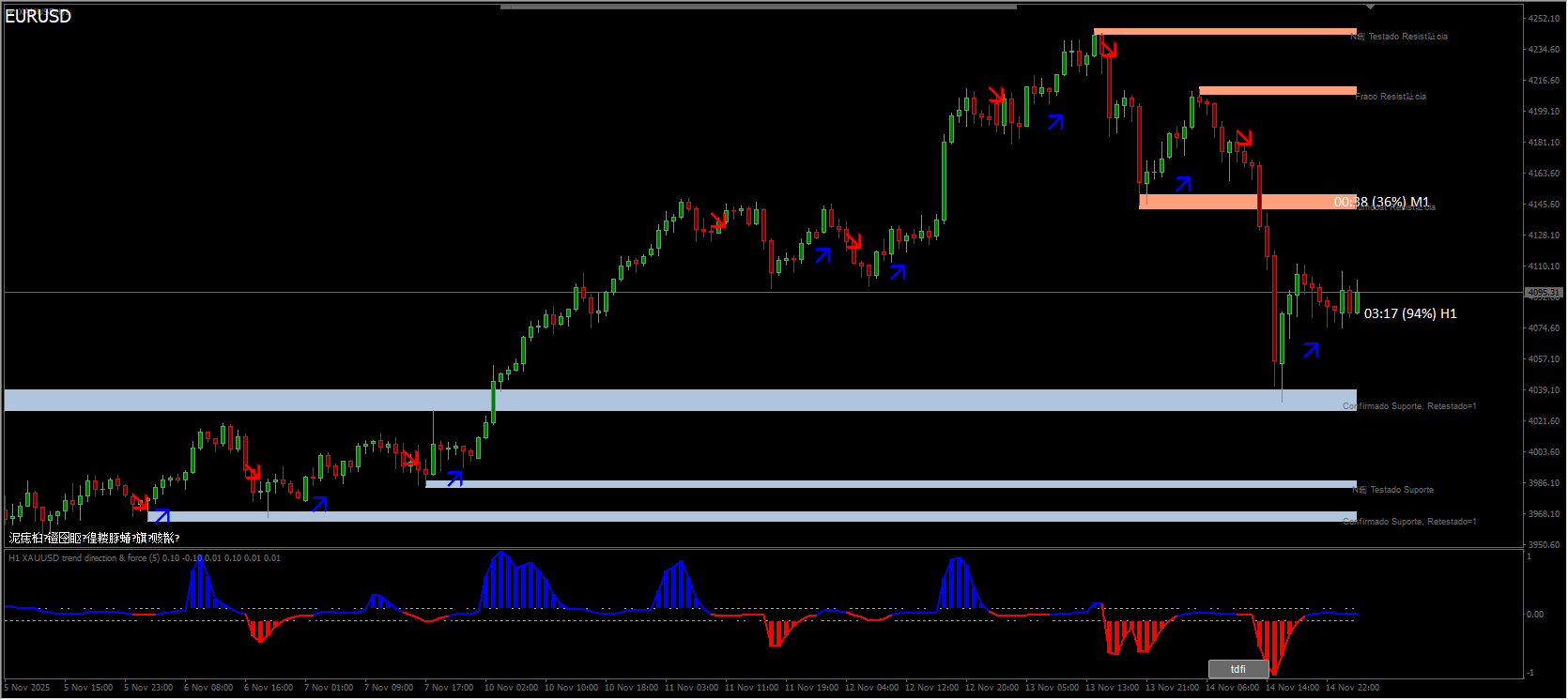Click the wide light-blue support zone rectangle

[657, 400]
